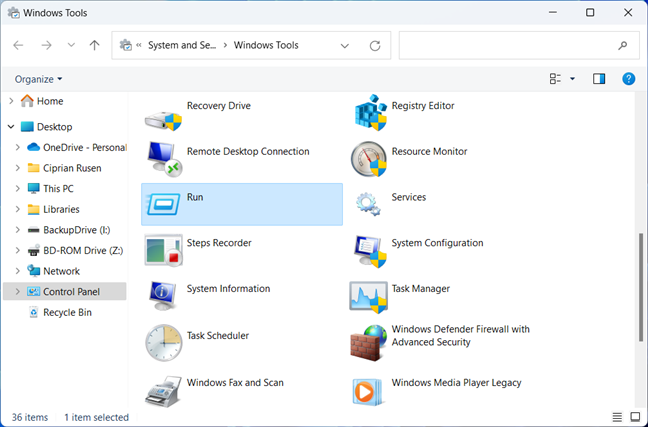Click the System Information label text
The image size is (648, 427).
point(229,289)
